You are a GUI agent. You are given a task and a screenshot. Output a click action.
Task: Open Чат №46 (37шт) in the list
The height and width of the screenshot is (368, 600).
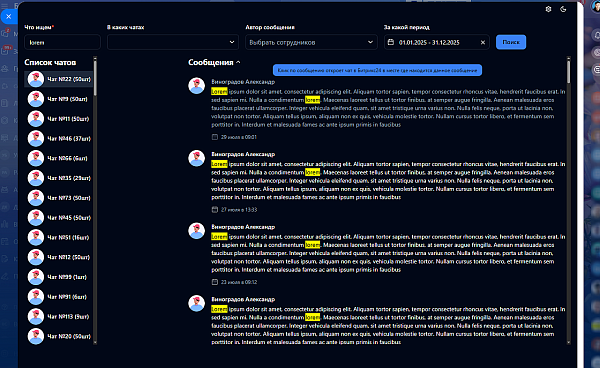pos(59,138)
